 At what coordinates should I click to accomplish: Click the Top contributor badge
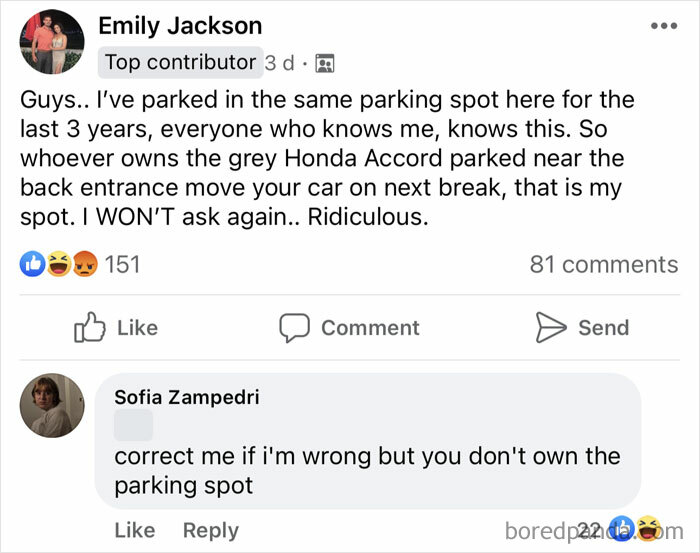click(x=180, y=62)
